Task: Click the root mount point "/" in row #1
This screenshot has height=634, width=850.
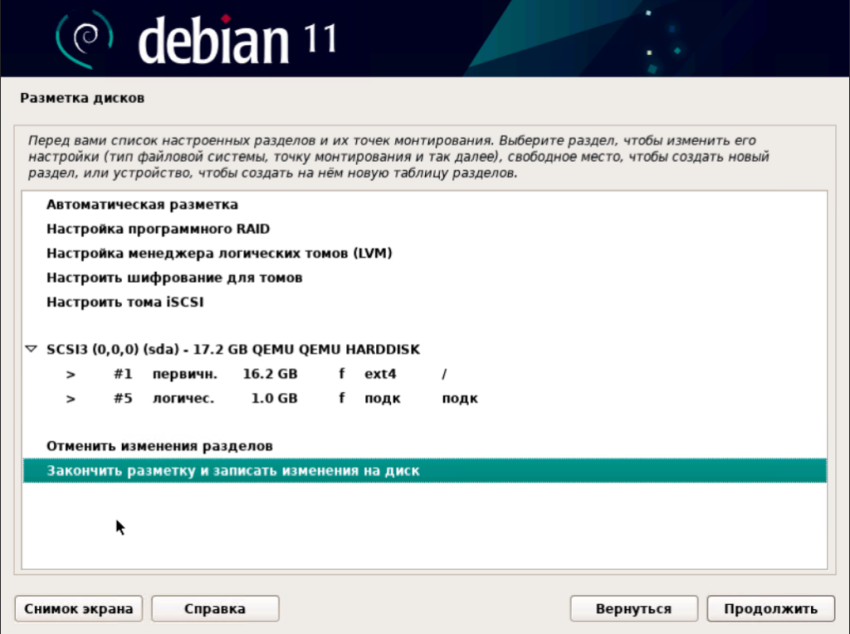Action: [444, 374]
